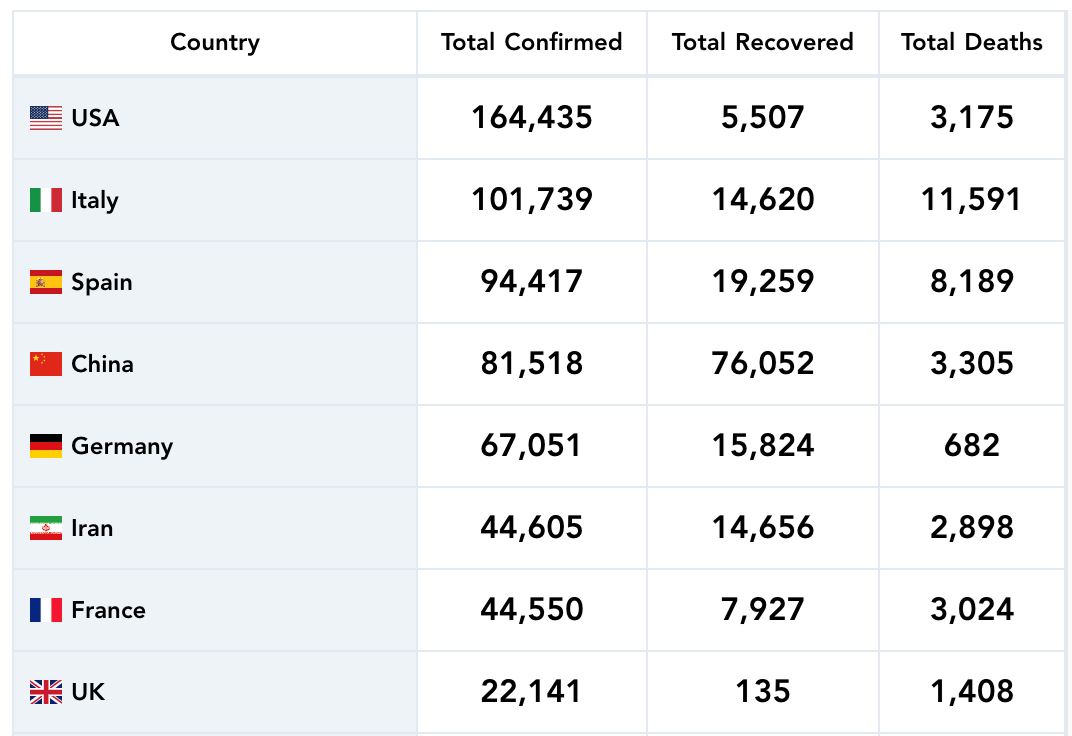The width and height of the screenshot is (1072, 736).
Task: Click the Total Recovered column header
Action: click(x=762, y=42)
